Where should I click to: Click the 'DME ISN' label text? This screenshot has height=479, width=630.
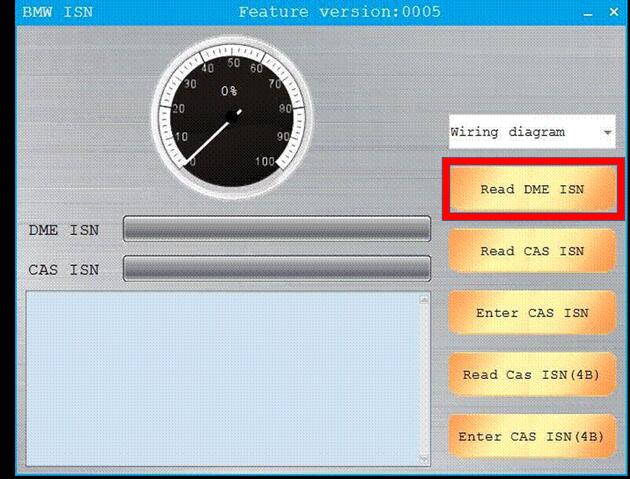[x=64, y=230]
